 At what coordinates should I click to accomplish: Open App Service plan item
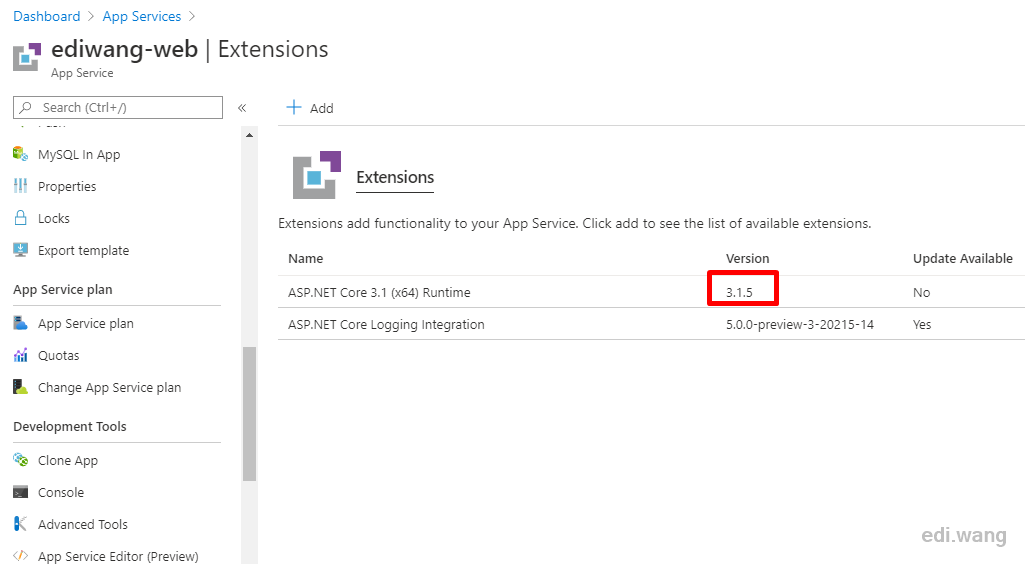click(x=86, y=323)
